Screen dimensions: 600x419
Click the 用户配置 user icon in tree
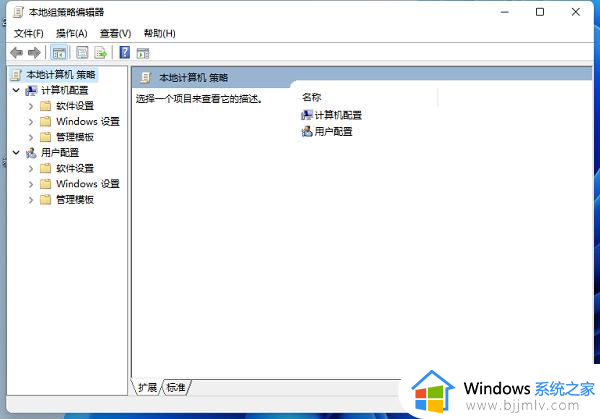(x=31, y=153)
